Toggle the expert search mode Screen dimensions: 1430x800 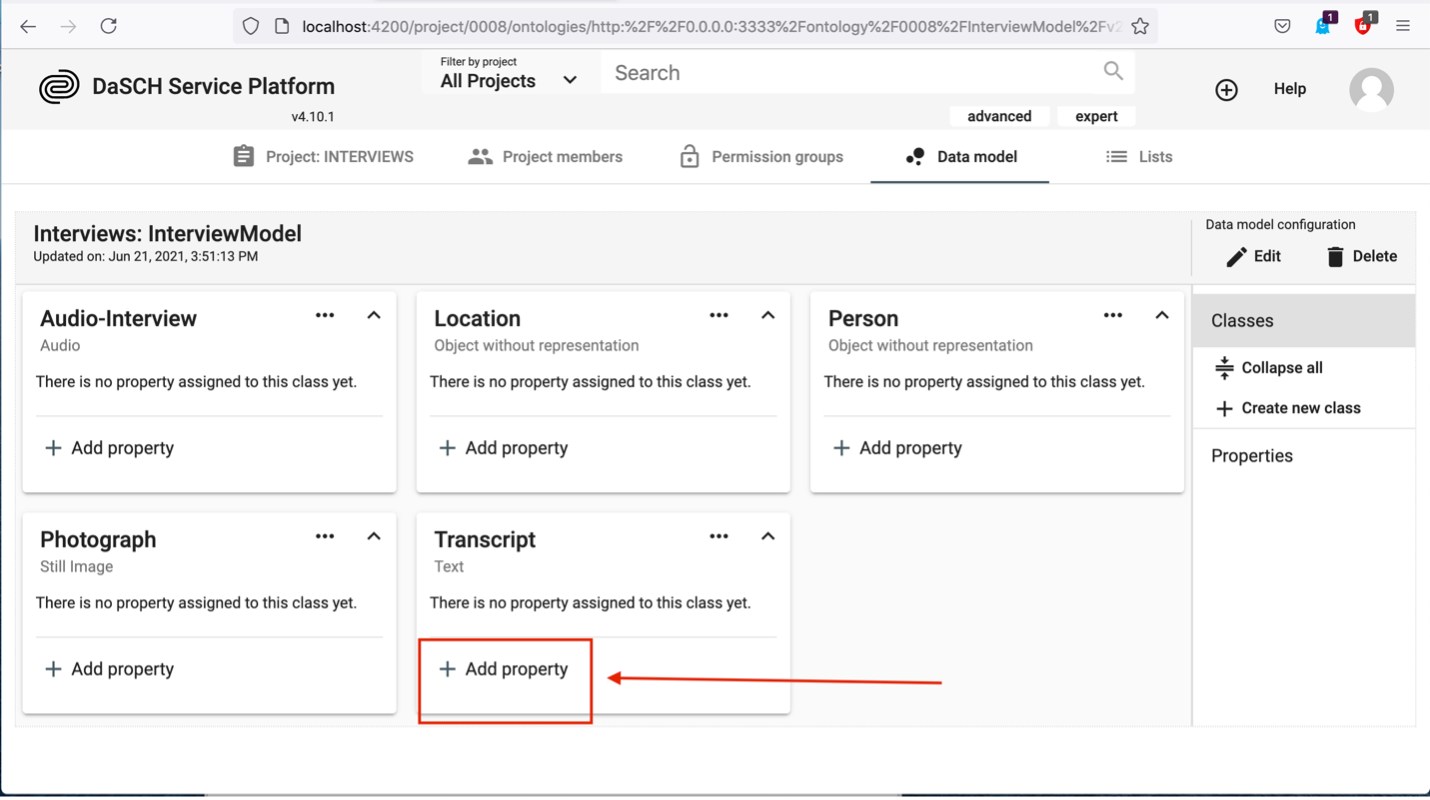pyautogui.click(x=1096, y=115)
